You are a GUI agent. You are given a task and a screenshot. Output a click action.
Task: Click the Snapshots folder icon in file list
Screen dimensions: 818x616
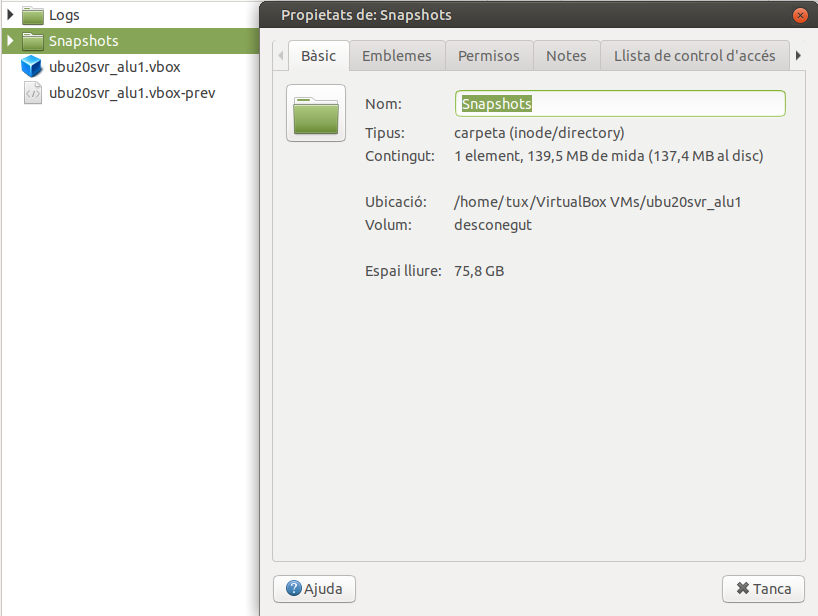pyautogui.click(x=33, y=41)
